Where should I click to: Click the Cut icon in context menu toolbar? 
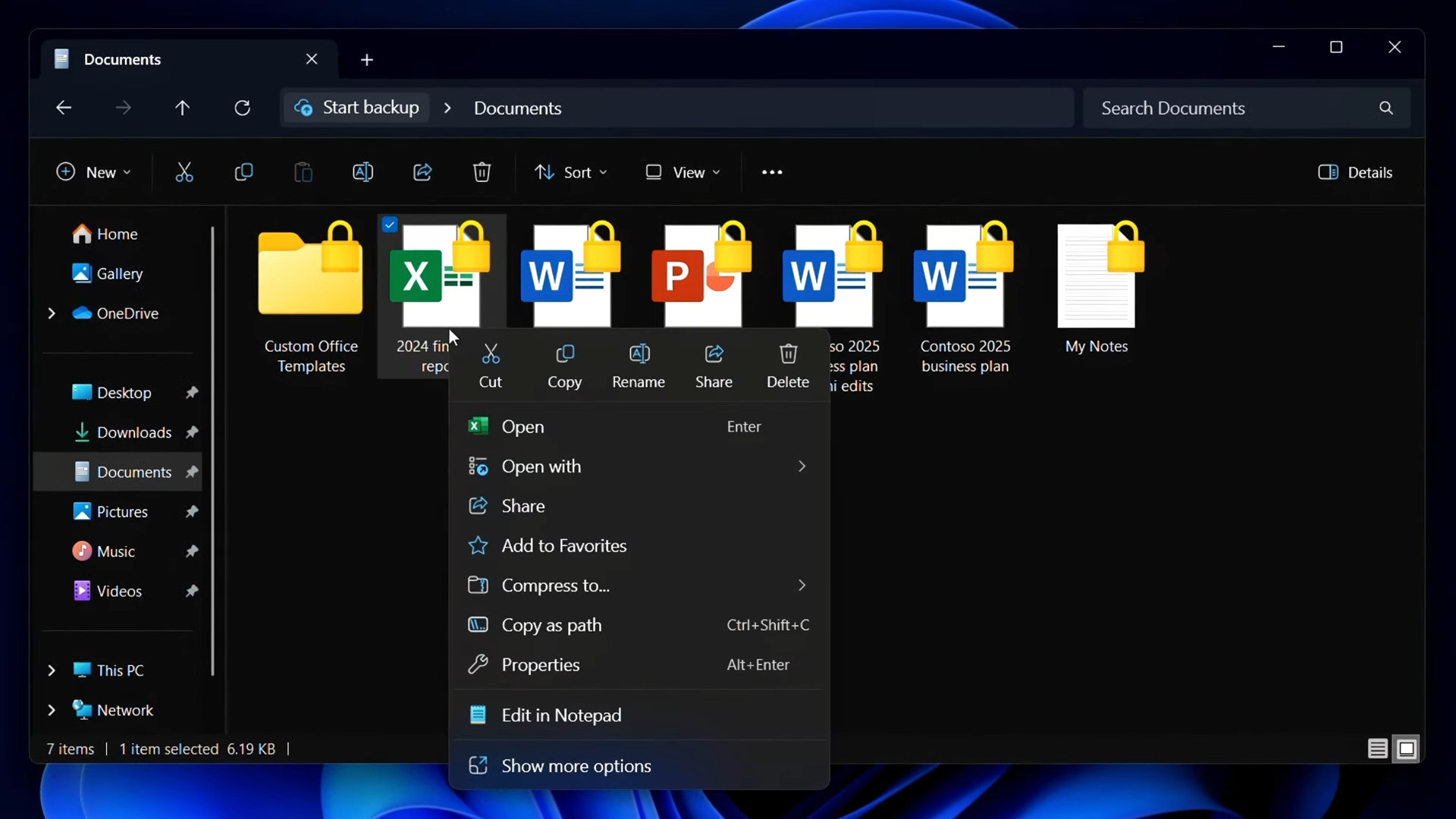point(490,365)
